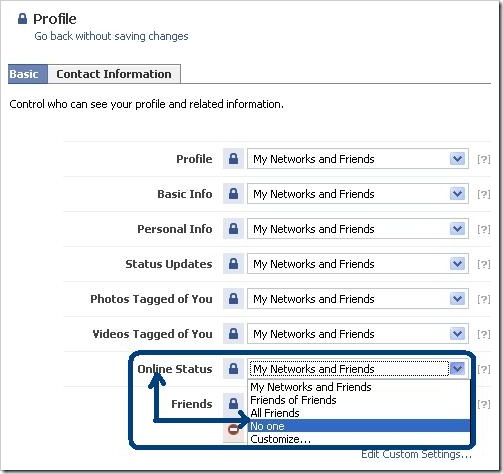The width and height of the screenshot is (503, 474).
Task: Click lock icon for Videos Tagged of You
Action: click(x=233, y=334)
